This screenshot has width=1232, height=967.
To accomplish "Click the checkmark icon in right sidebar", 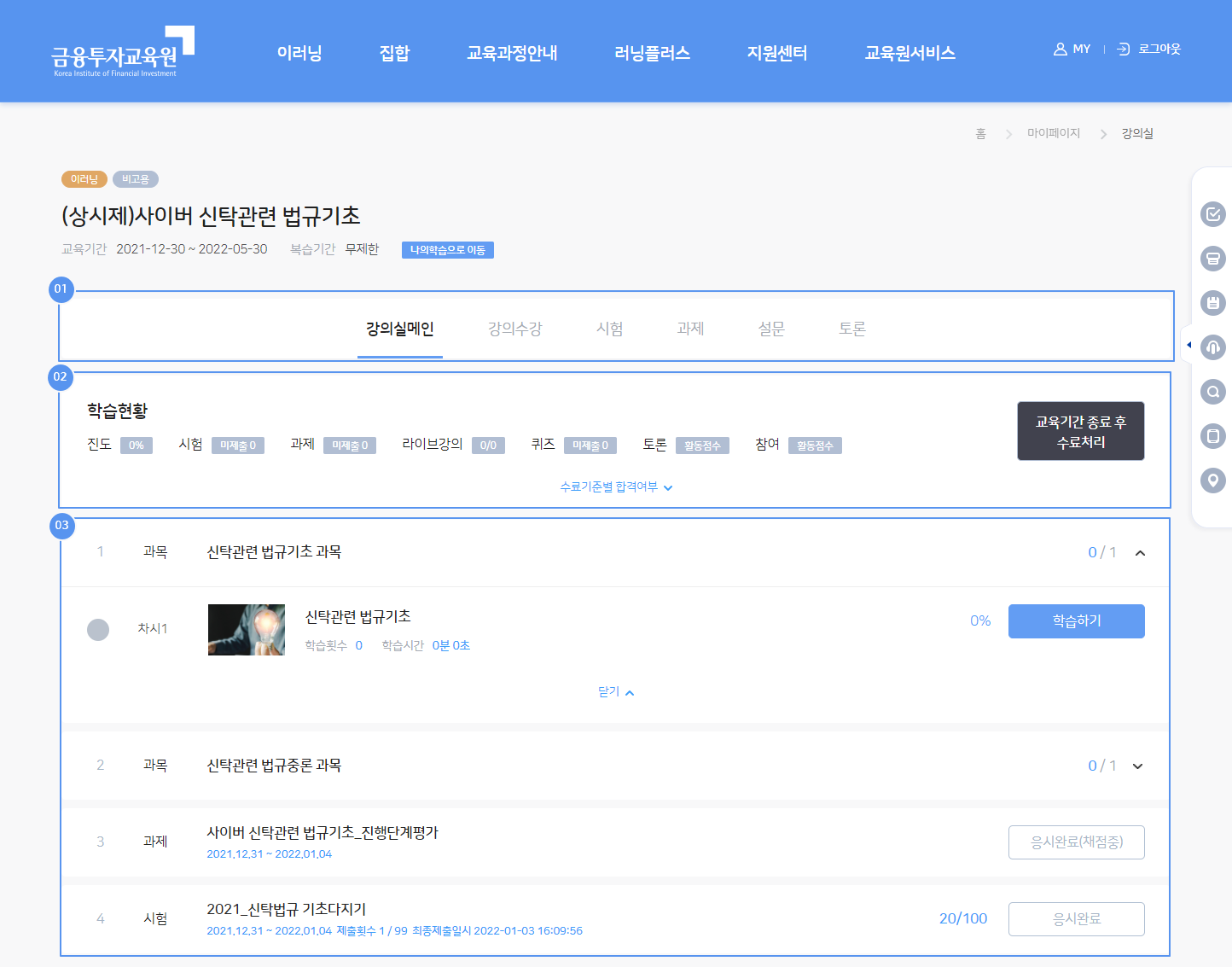I will (x=1212, y=214).
